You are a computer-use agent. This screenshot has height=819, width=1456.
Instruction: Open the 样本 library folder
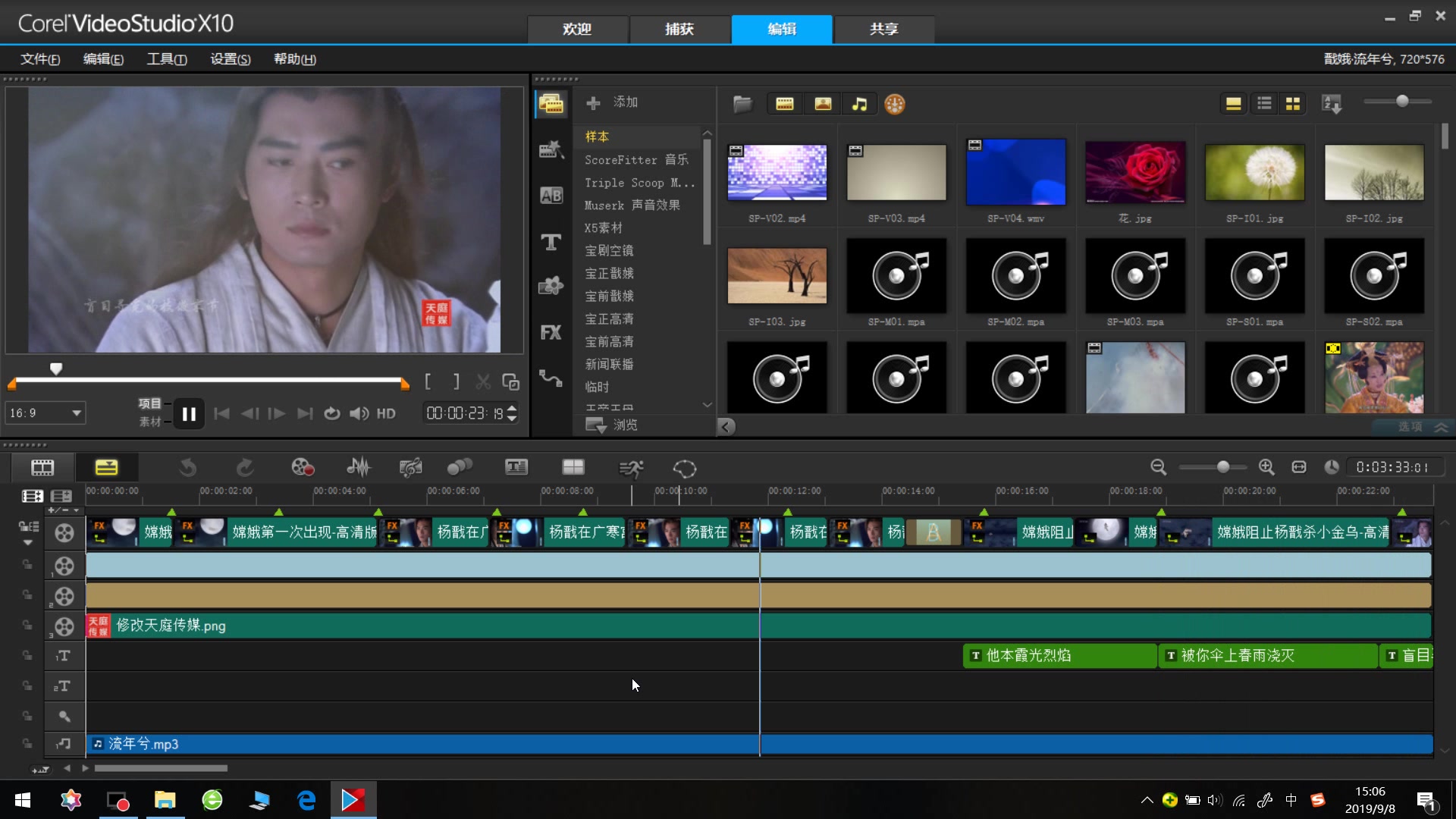[597, 136]
